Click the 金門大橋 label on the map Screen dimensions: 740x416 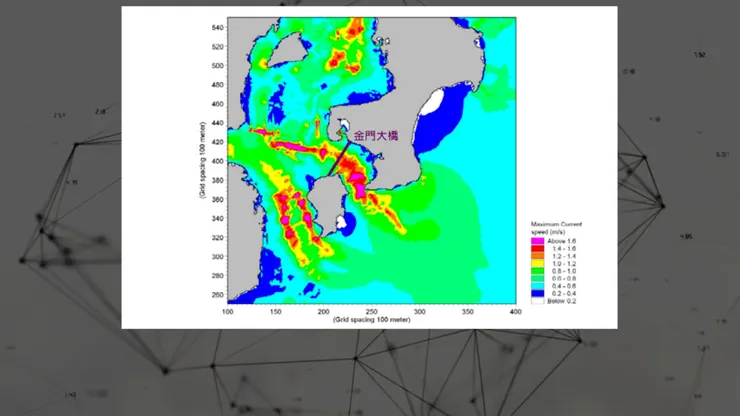click(x=376, y=136)
